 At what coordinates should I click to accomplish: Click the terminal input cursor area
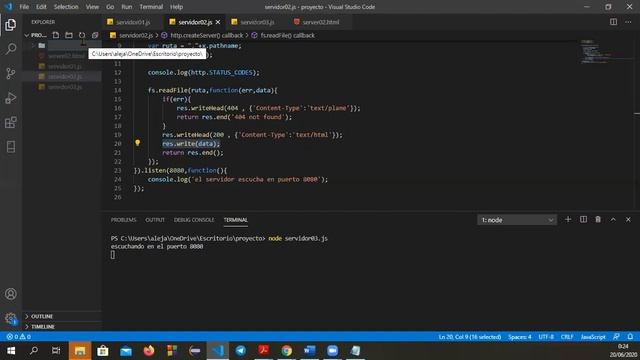[x=113, y=255]
